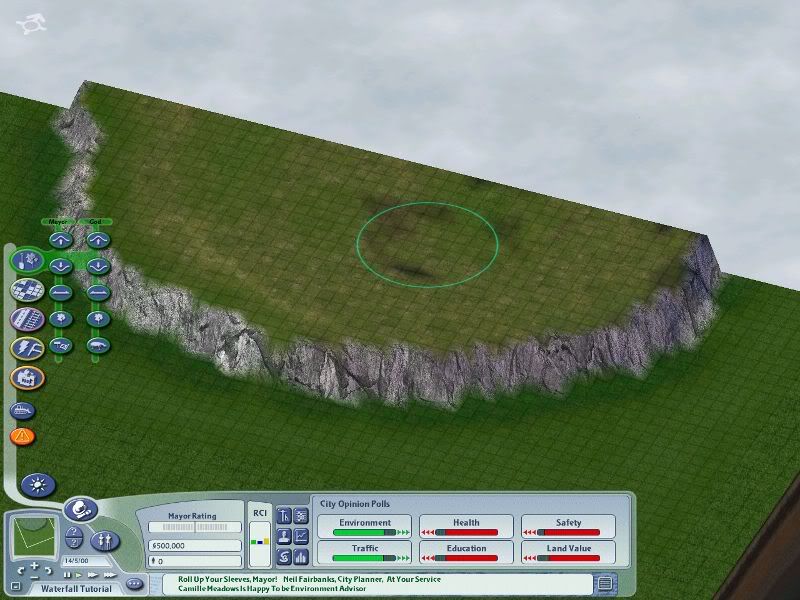This screenshot has width=800, height=600.
Task: Set simulation to normal play speed
Action: coord(79,575)
